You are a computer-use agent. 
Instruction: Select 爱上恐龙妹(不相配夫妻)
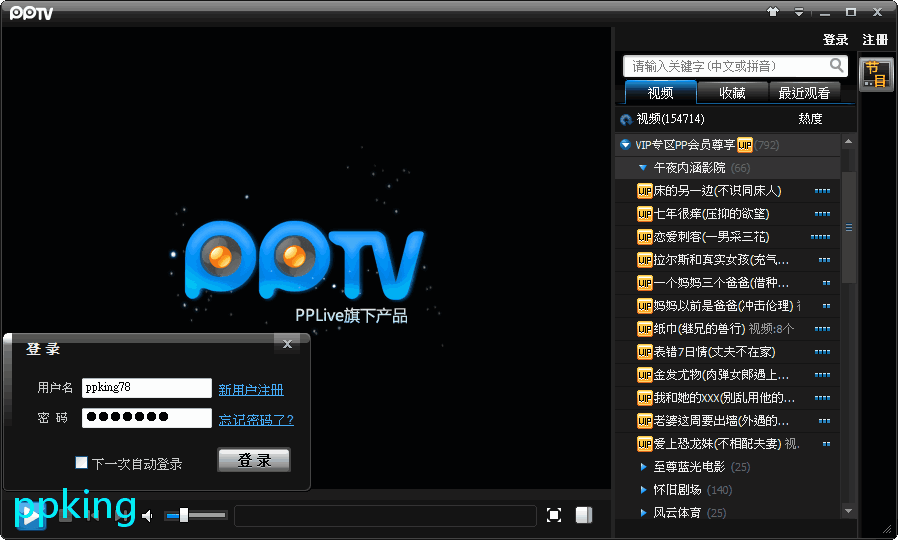click(x=717, y=443)
